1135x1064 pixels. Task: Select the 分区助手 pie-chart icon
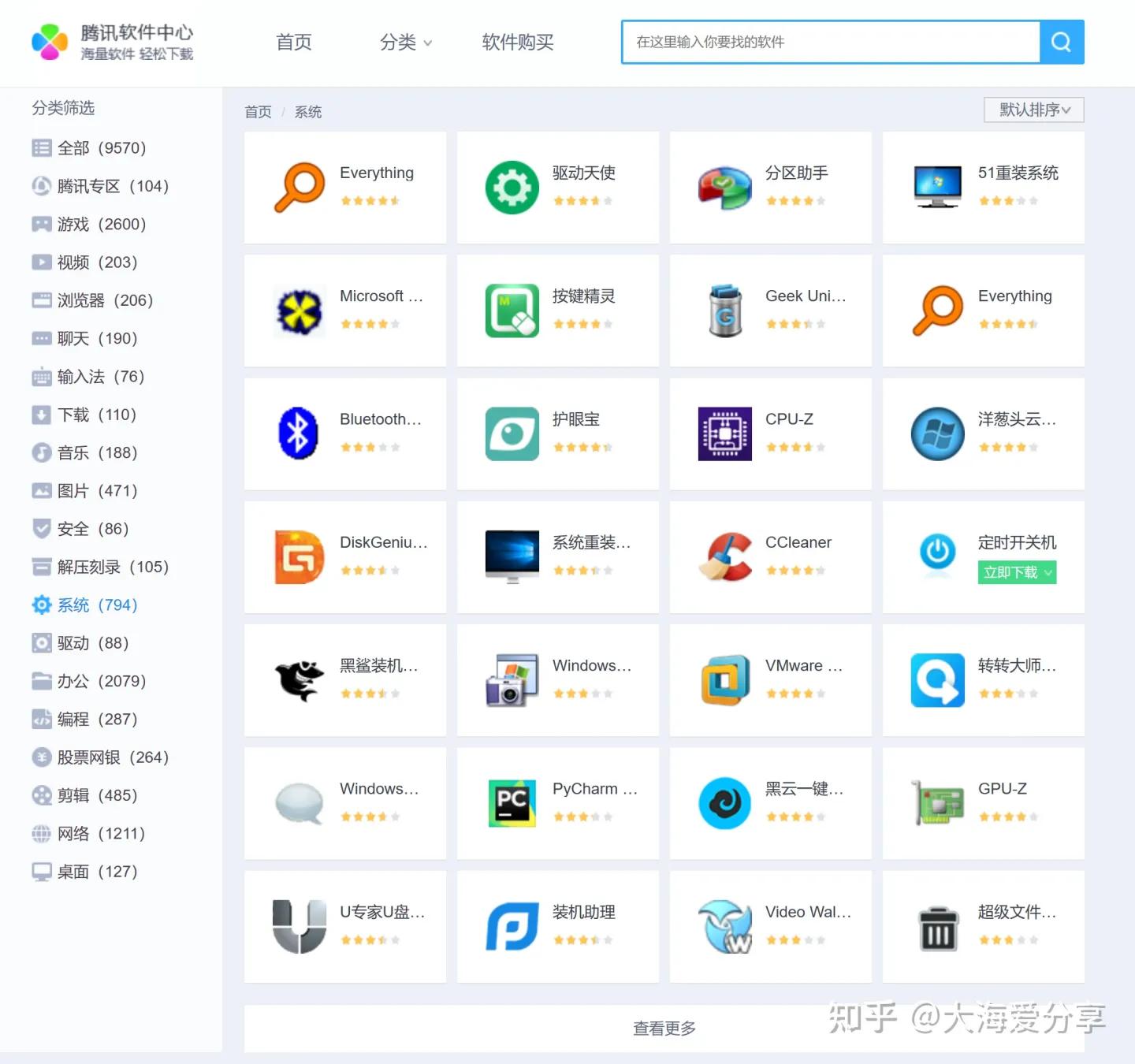tap(724, 187)
